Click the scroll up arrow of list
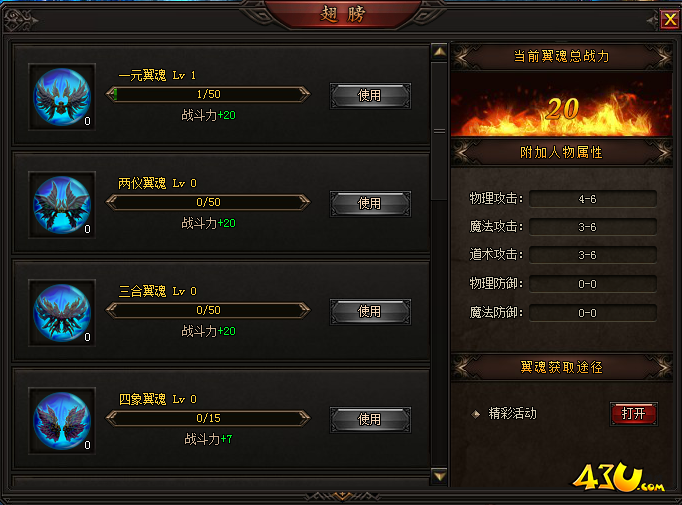Screen dimensions: 682x505 439,52
